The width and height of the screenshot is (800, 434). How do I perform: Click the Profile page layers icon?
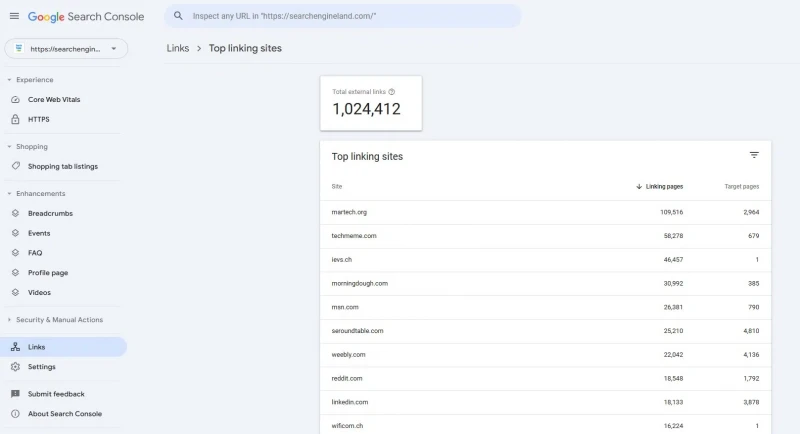pos(15,273)
